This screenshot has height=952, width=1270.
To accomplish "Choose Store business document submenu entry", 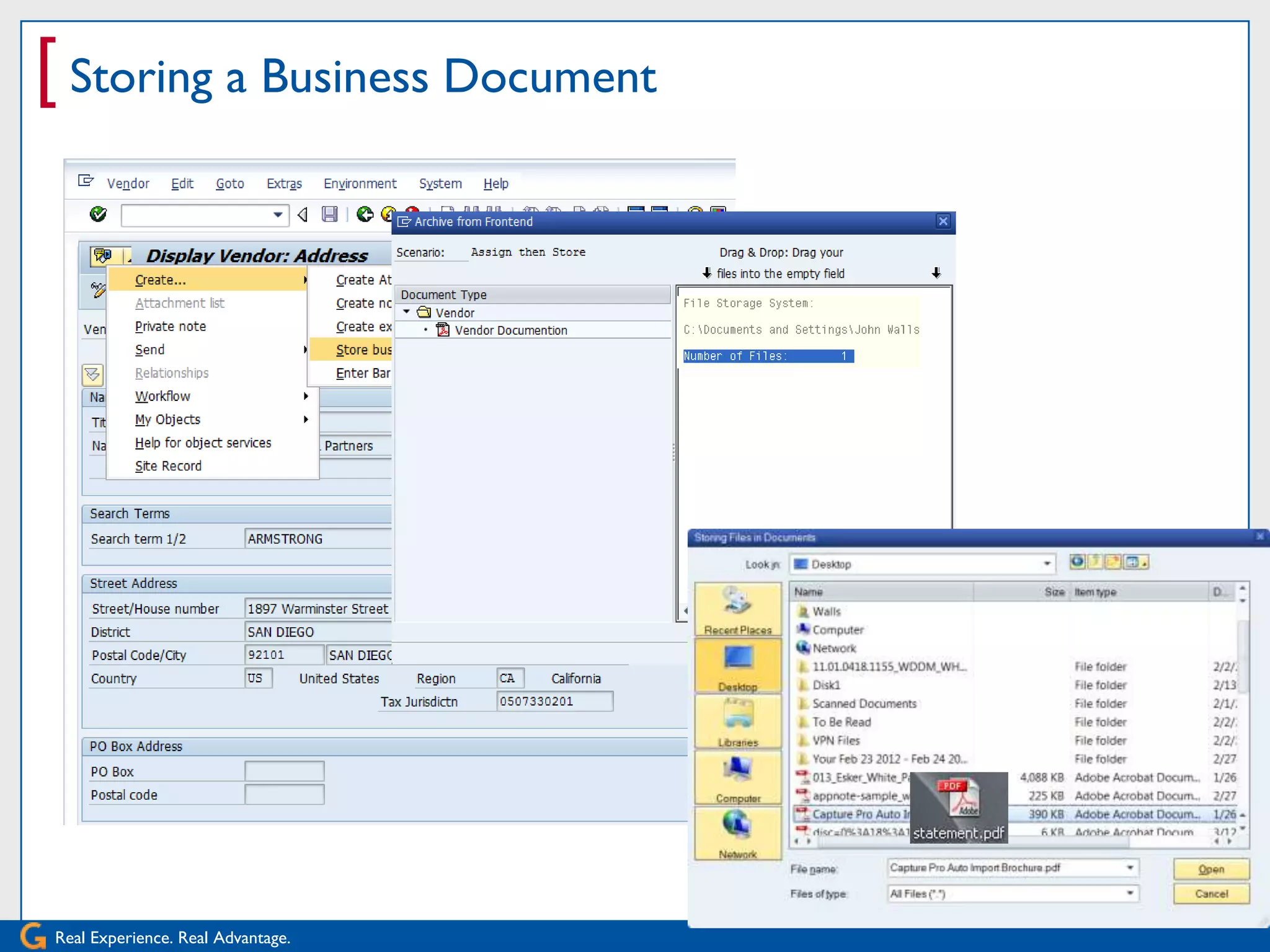I will pos(351,350).
